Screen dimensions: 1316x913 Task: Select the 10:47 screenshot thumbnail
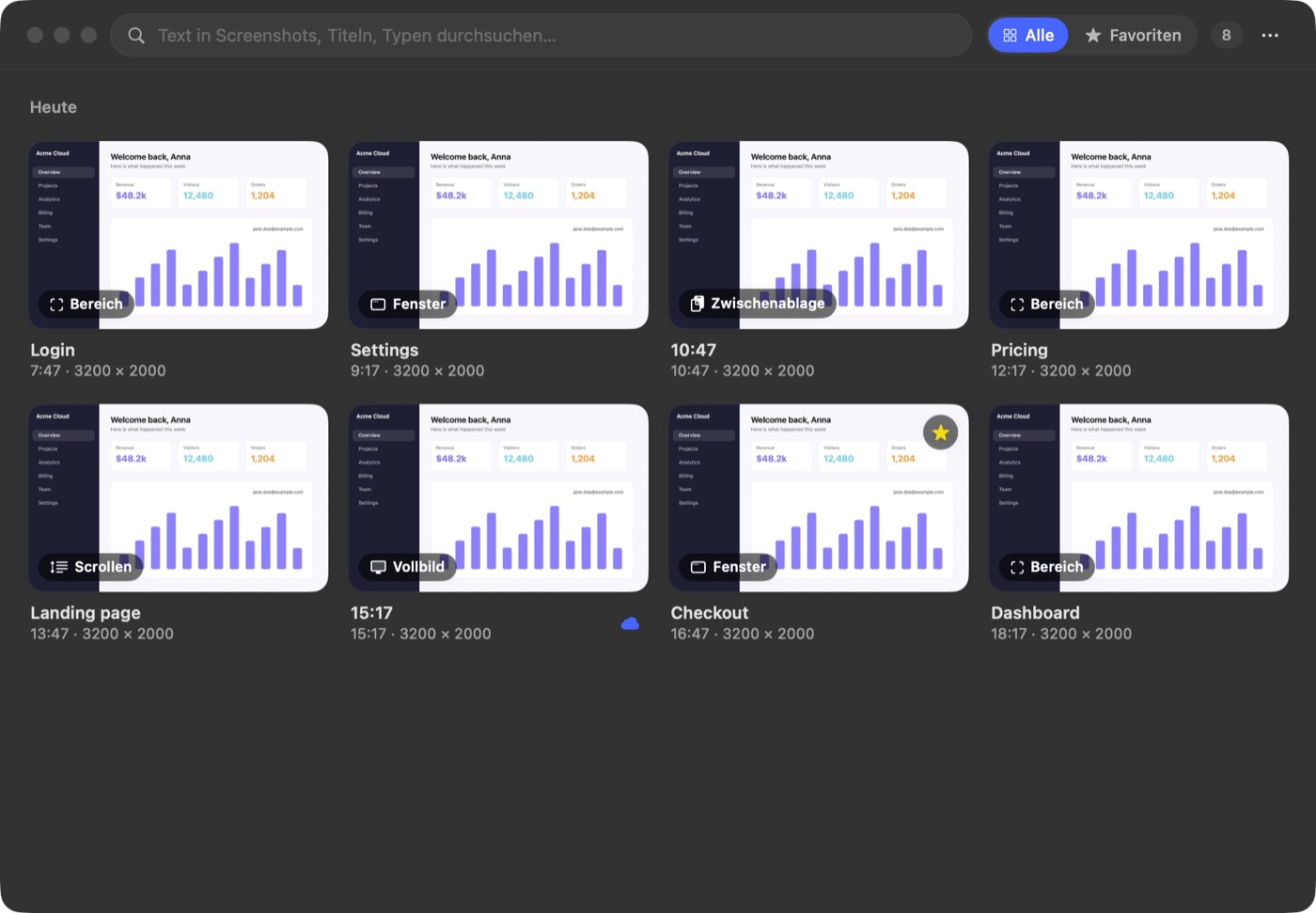(819, 235)
